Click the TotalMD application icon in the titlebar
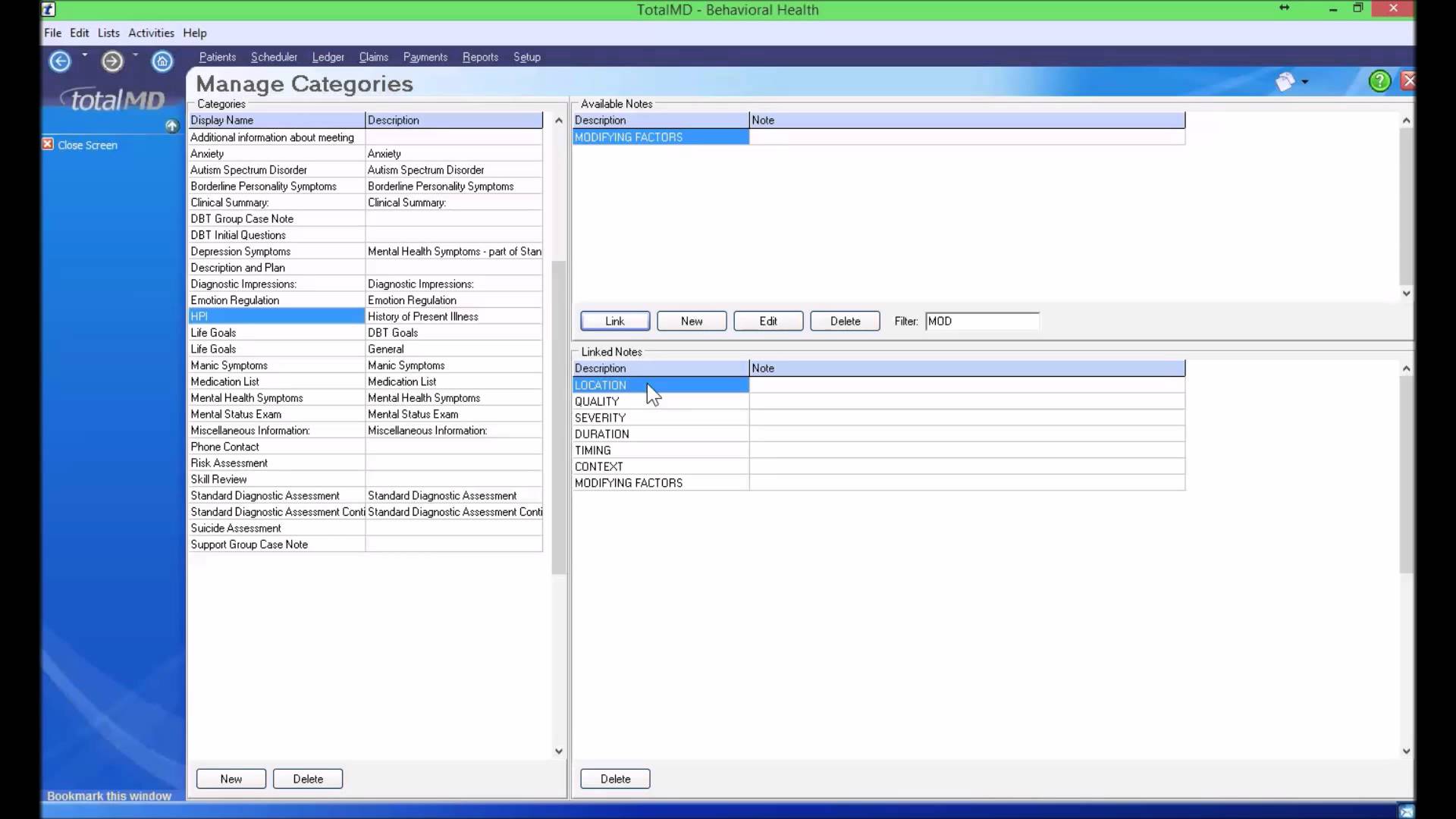Image resolution: width=1456 pixels, height=819 pixels. pyautogui.click(x=49, y=9)
